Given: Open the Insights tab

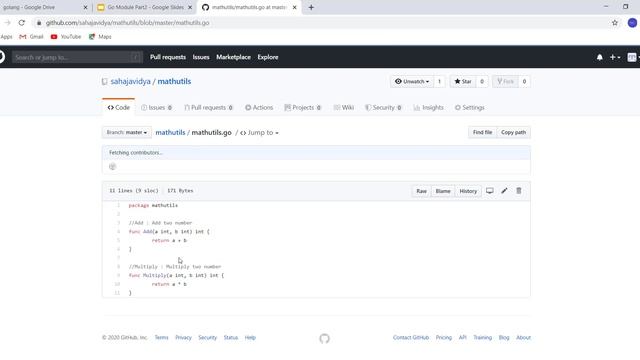Looking at the screenshot, I should coord(428,108).
